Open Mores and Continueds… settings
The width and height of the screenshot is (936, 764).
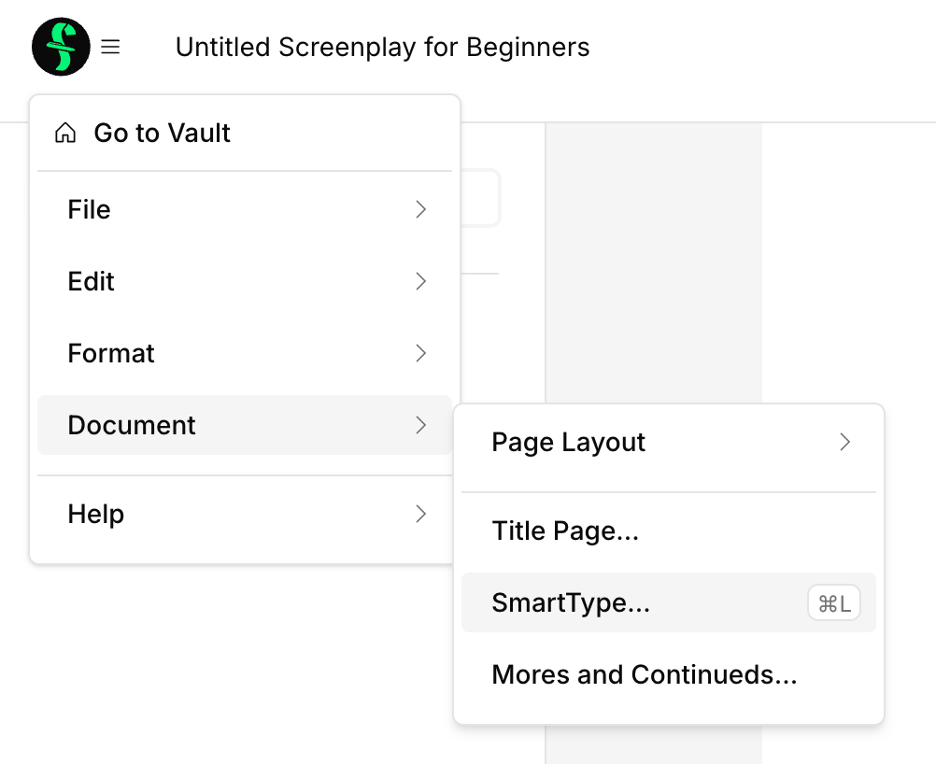[644, 675]
